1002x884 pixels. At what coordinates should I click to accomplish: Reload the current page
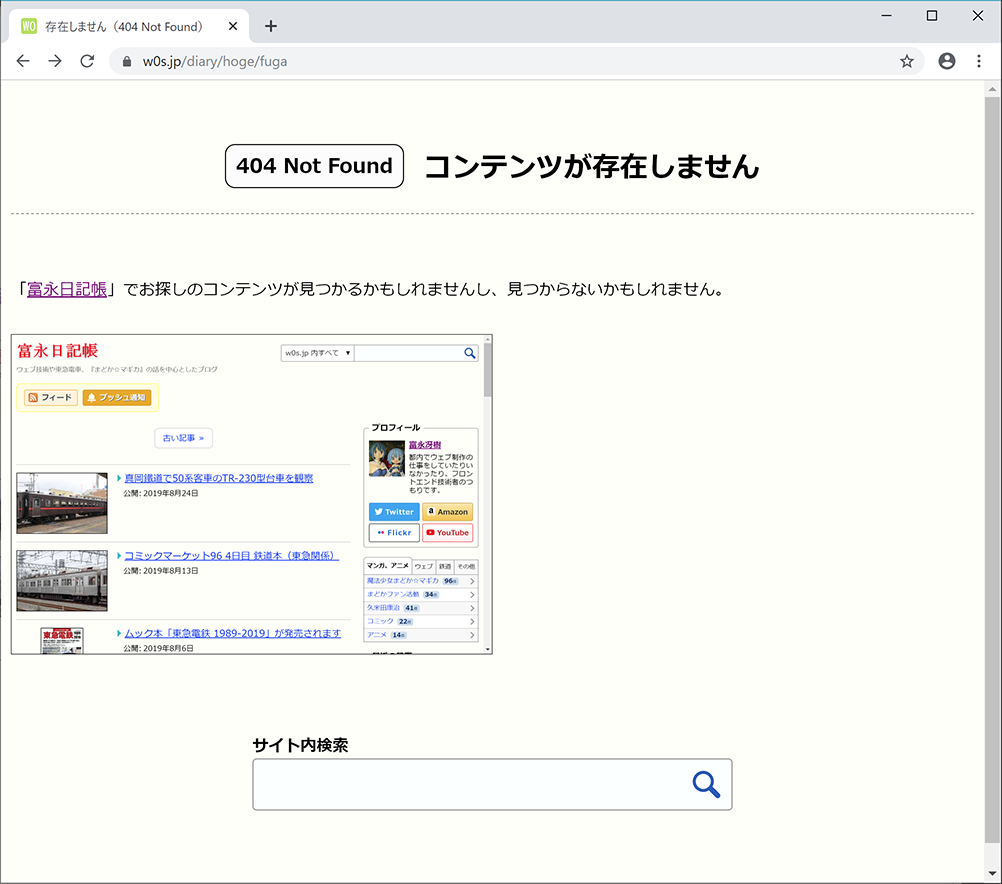pos(87,61)
